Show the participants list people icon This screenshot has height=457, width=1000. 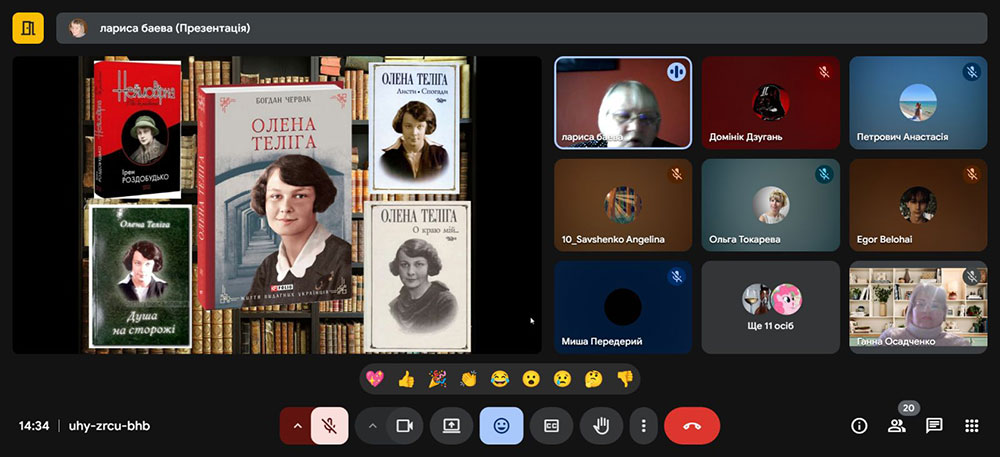pyautogui.click(x=896, y=425)
